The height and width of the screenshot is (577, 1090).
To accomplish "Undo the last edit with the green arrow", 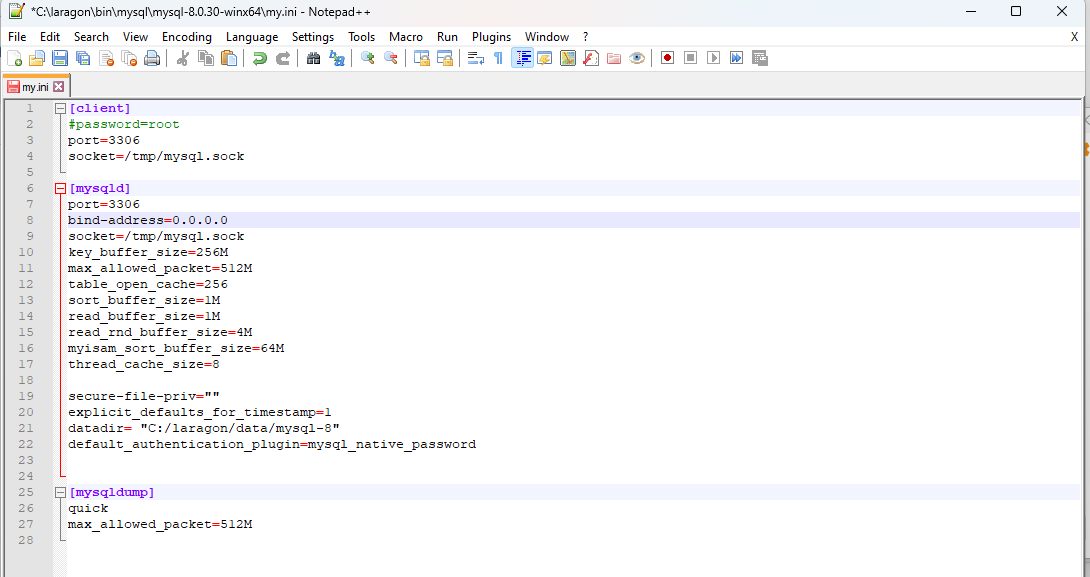I will tap(260, 58).
